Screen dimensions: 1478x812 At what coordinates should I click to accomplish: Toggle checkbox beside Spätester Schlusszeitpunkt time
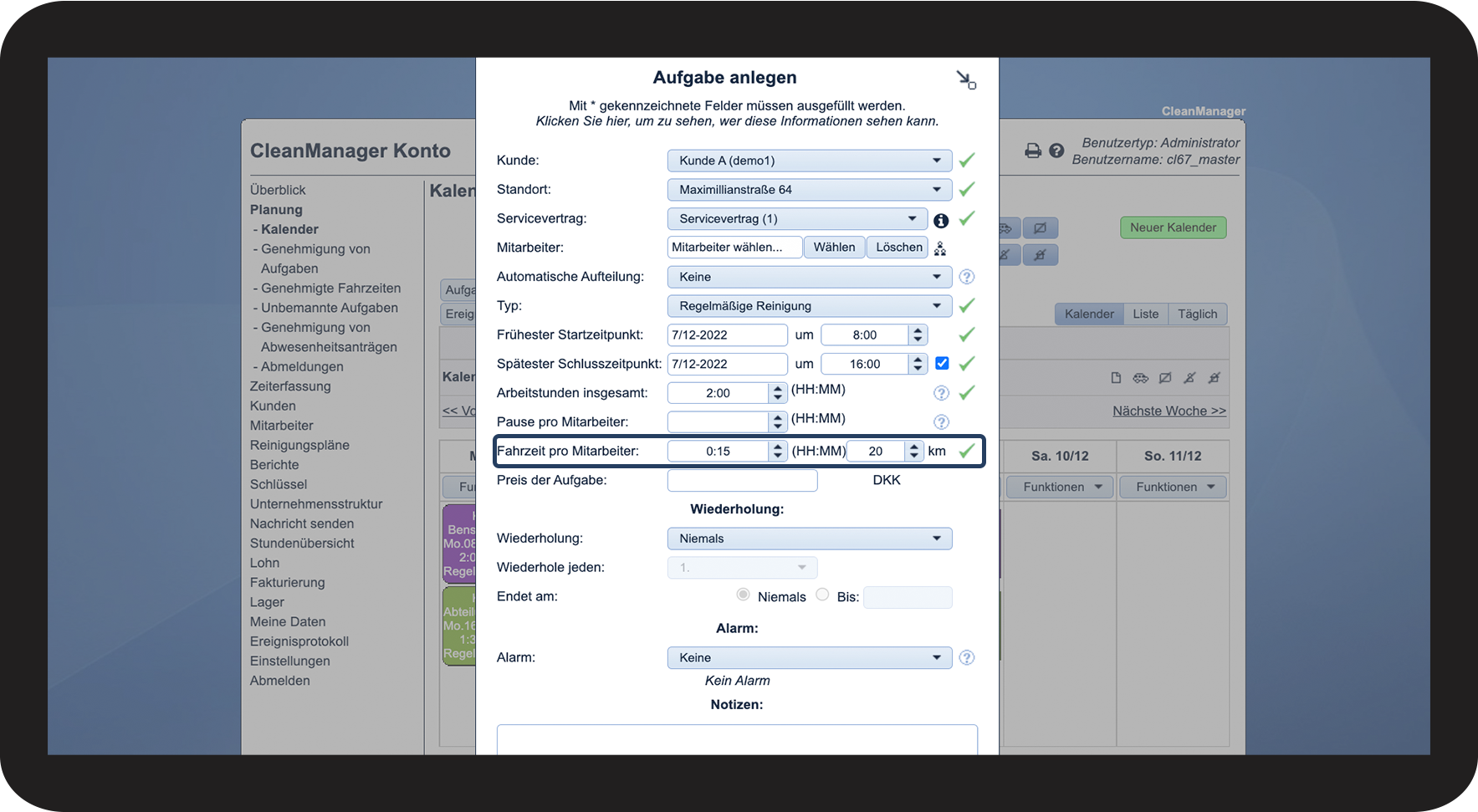(942, 364)
